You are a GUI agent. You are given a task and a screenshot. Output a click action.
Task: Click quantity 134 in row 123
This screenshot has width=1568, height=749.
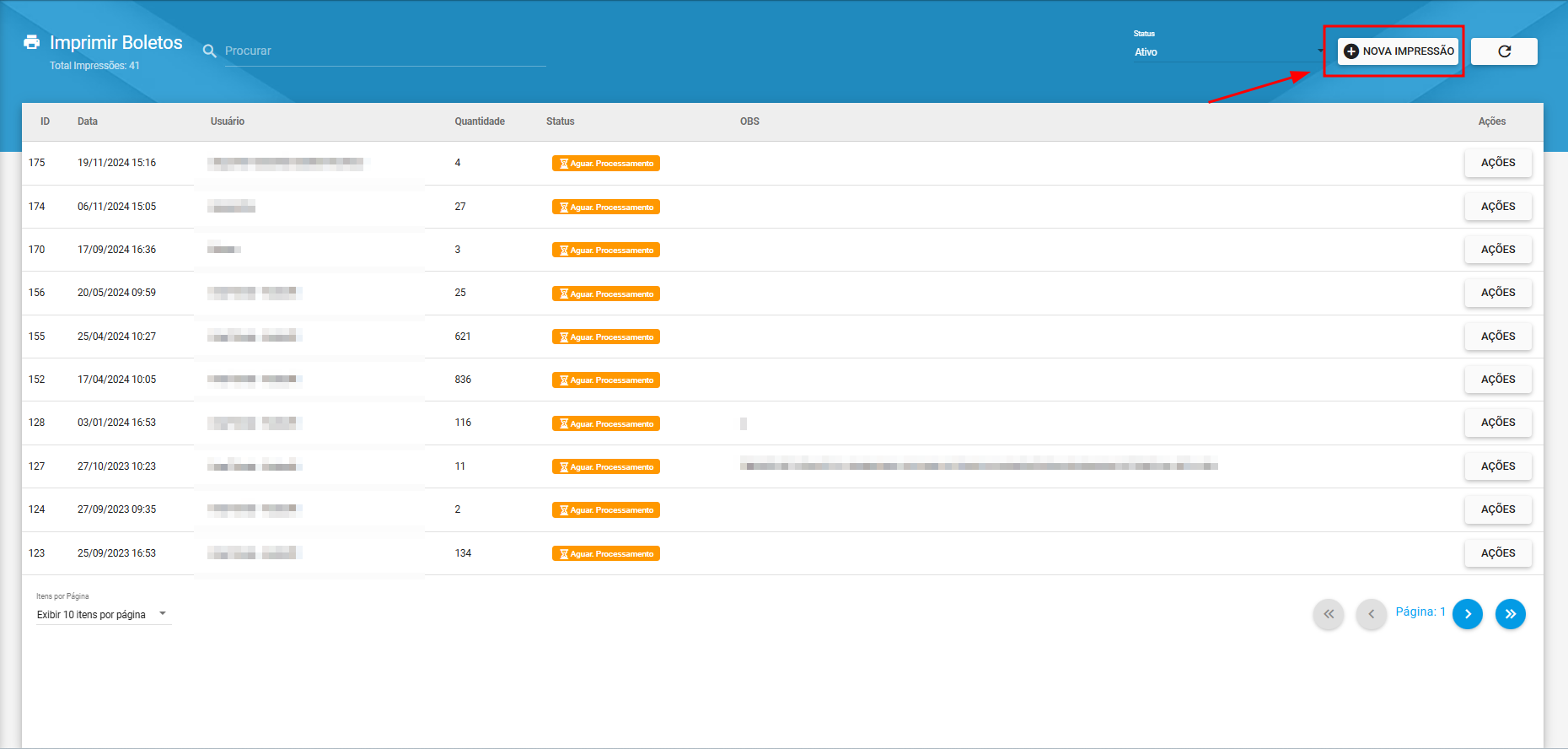tap(463, 553)
